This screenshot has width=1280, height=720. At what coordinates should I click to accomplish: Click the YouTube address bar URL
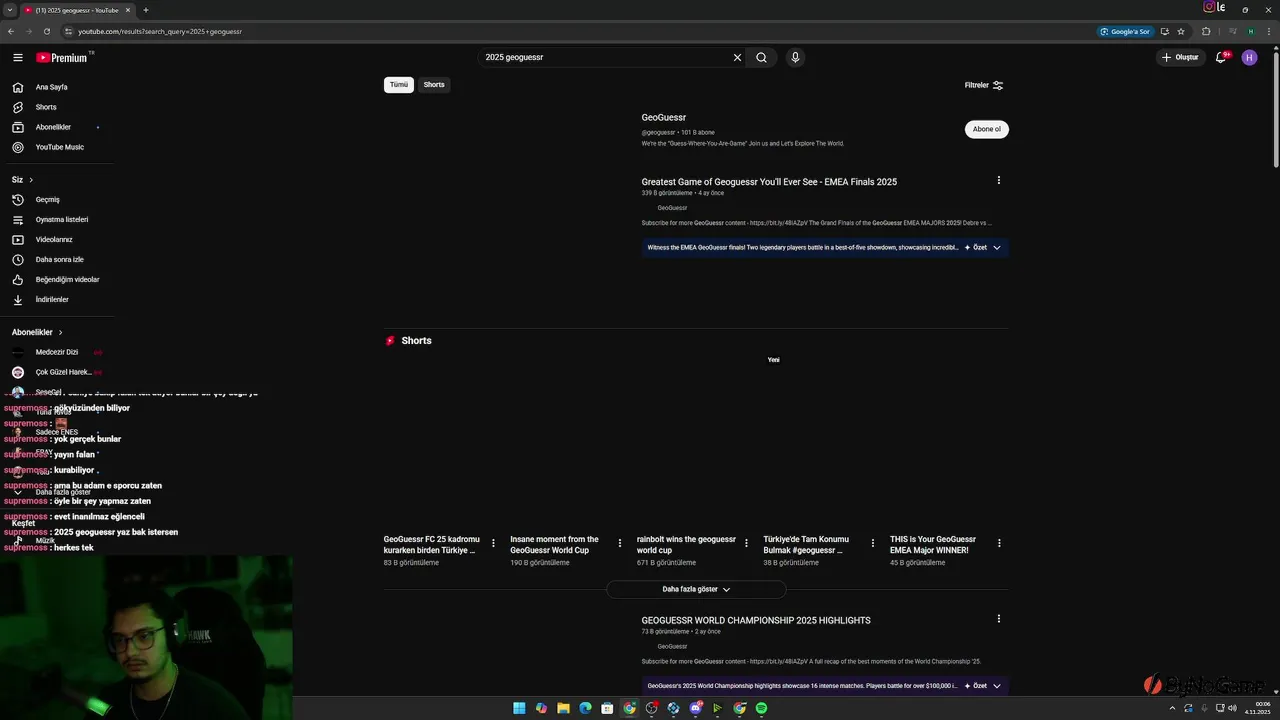[160, 31]
